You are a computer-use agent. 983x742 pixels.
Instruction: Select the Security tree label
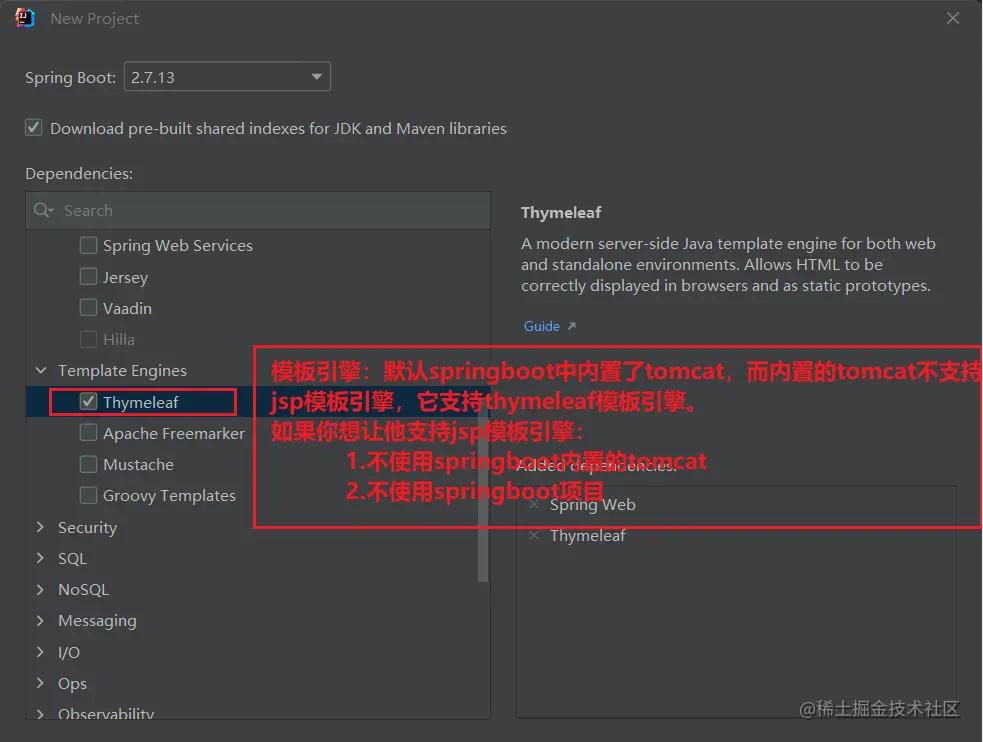[87, 528]
